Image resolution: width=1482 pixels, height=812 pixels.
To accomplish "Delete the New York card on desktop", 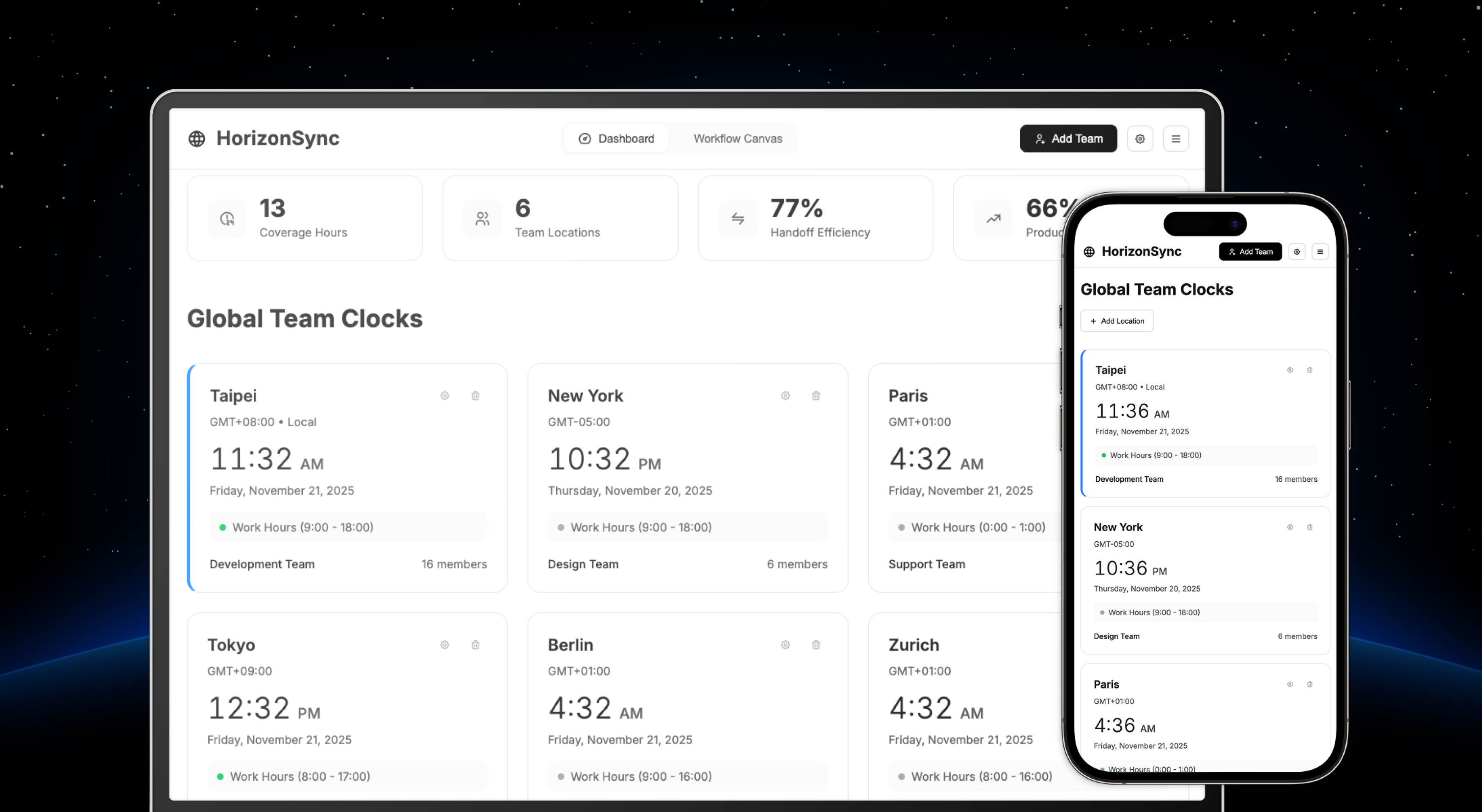I will tap(816, 396).
